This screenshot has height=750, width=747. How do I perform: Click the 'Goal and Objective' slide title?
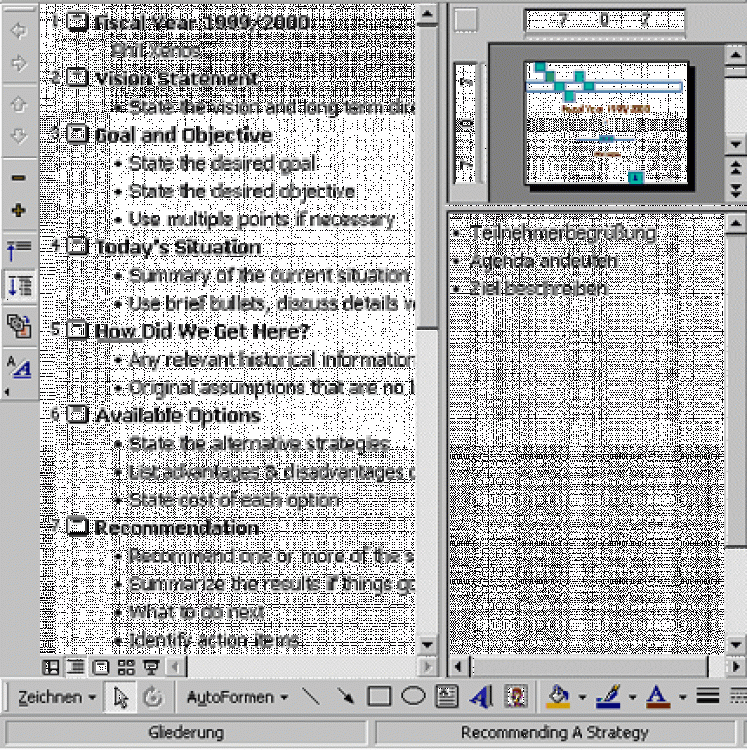pyautogui.click(x=183, y=135)
